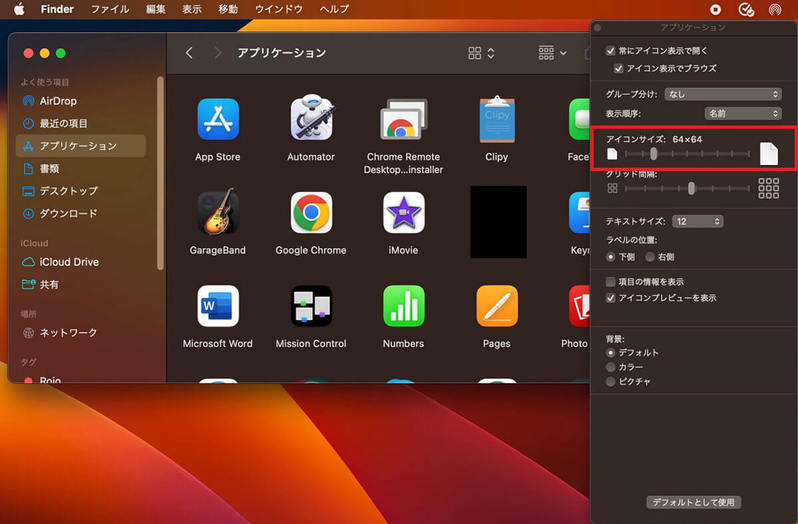Toggle アイコンプレビューを表示 checkbox
The height and width of the screenshot is (524, 798).
coord(611,298)
